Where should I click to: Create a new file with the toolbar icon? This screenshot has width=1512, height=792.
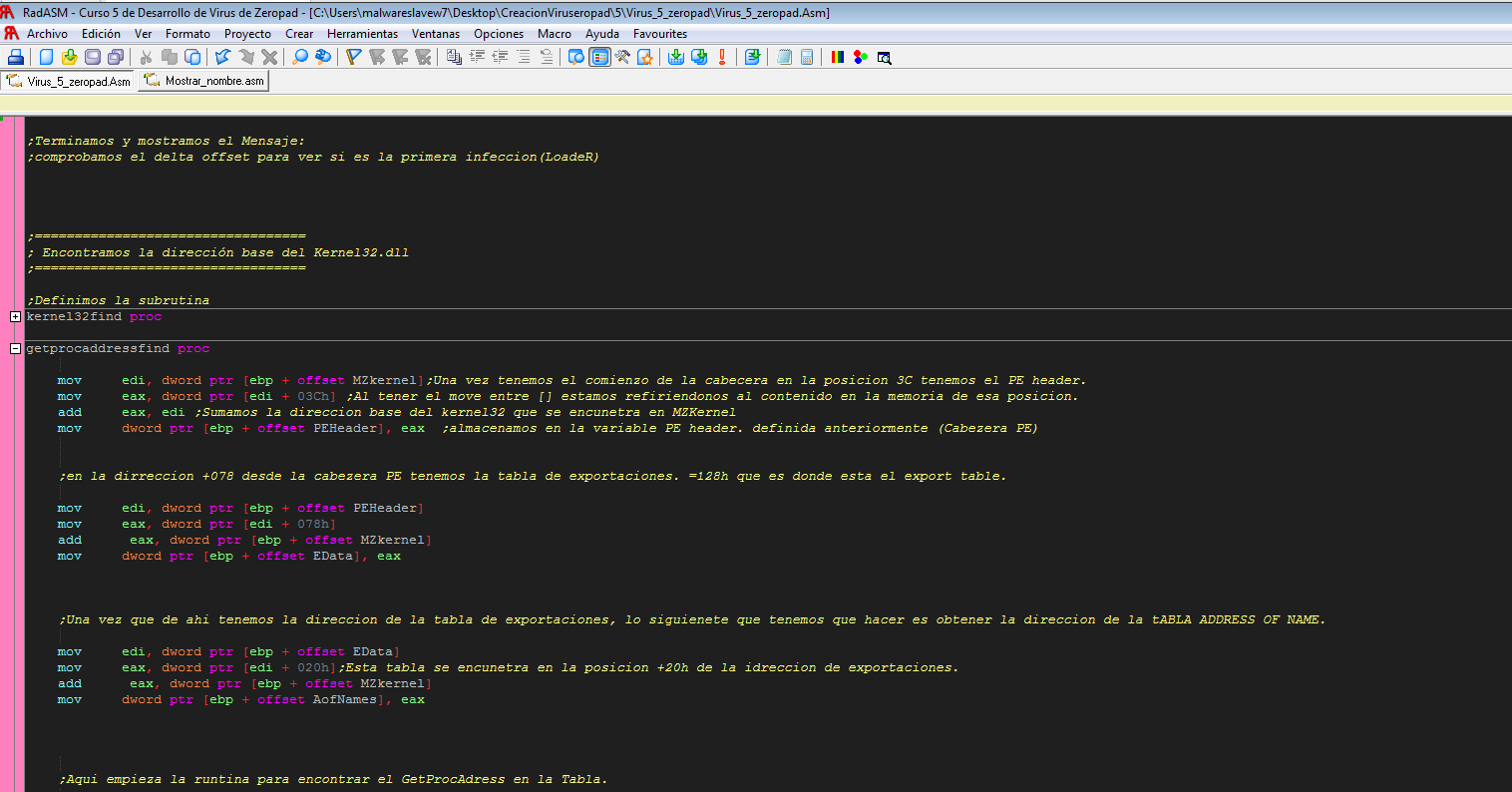(46, 57)
